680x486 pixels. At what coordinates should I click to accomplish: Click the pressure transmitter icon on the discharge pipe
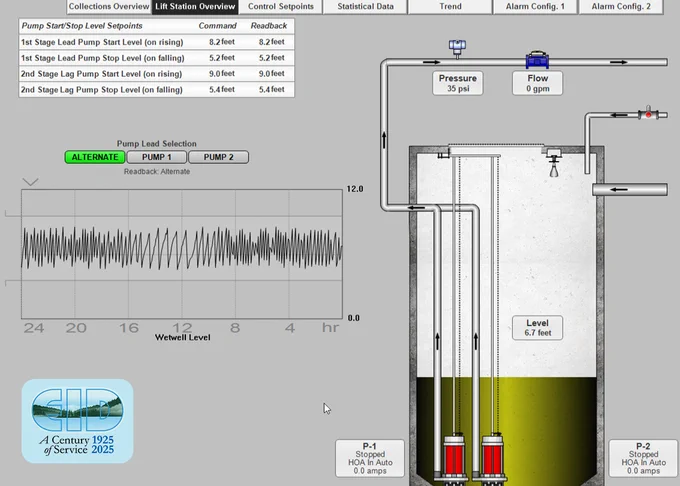click(x=457, y=49)
